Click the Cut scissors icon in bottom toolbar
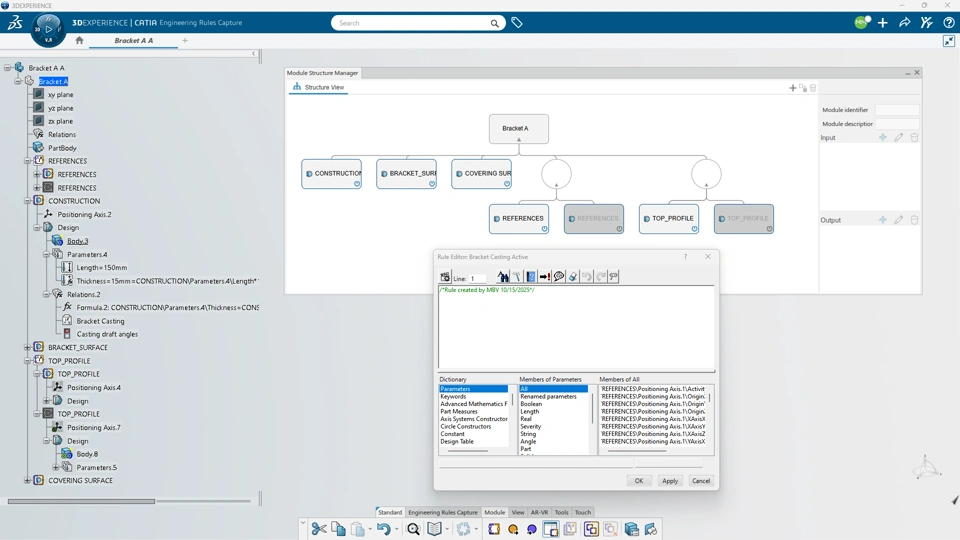Viewport: 960px width, 540px height. [318, 529]
